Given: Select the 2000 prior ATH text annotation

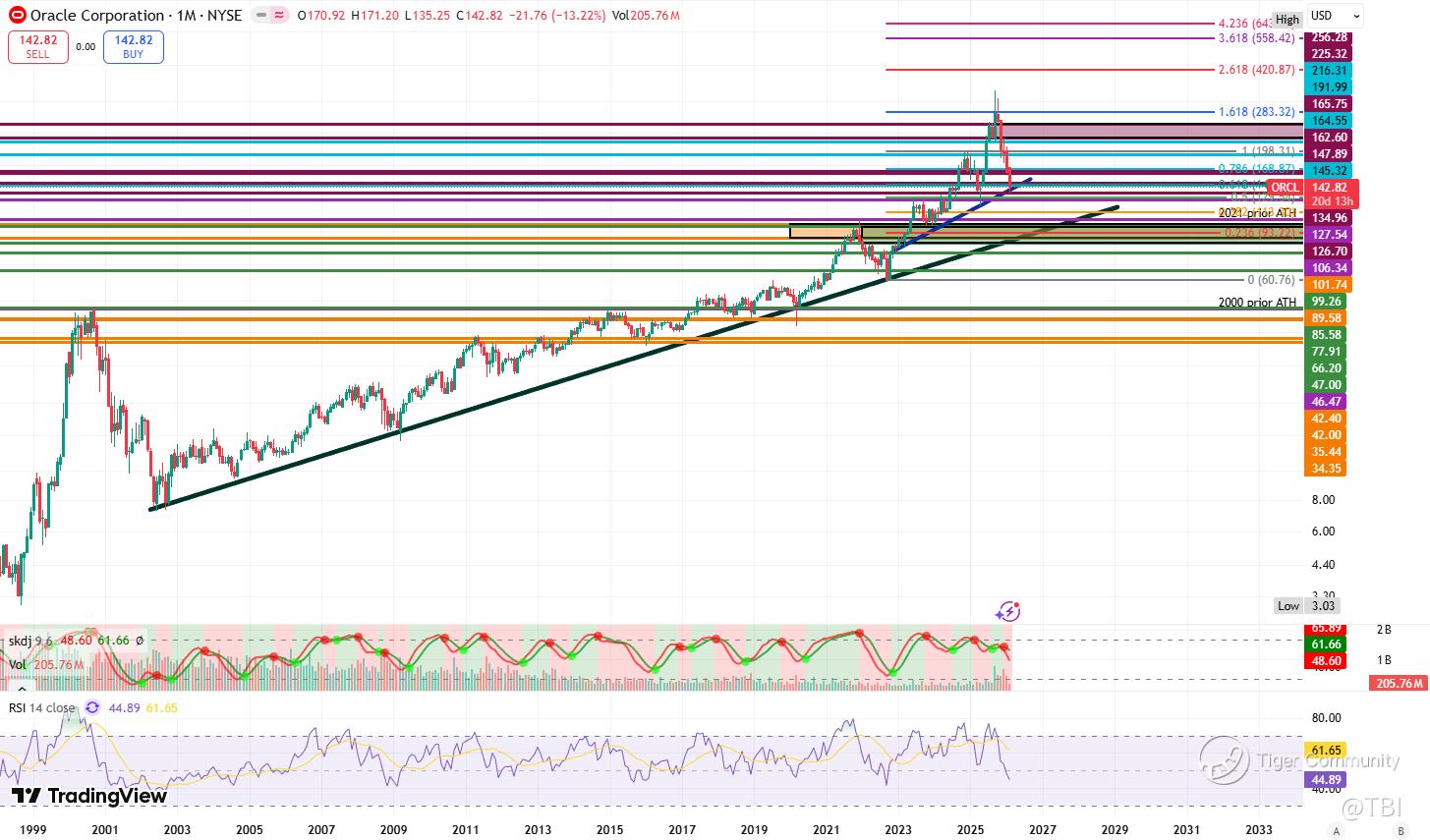Looking at the screenshot, I should click(x=1257, y=303).
